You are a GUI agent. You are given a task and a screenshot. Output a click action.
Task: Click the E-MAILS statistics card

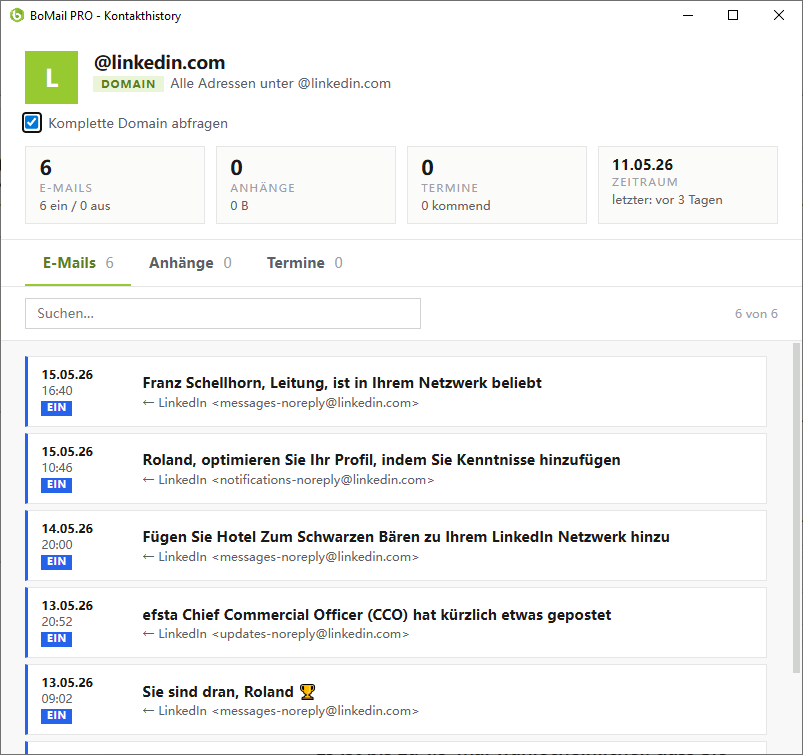(x=115, y=185)
